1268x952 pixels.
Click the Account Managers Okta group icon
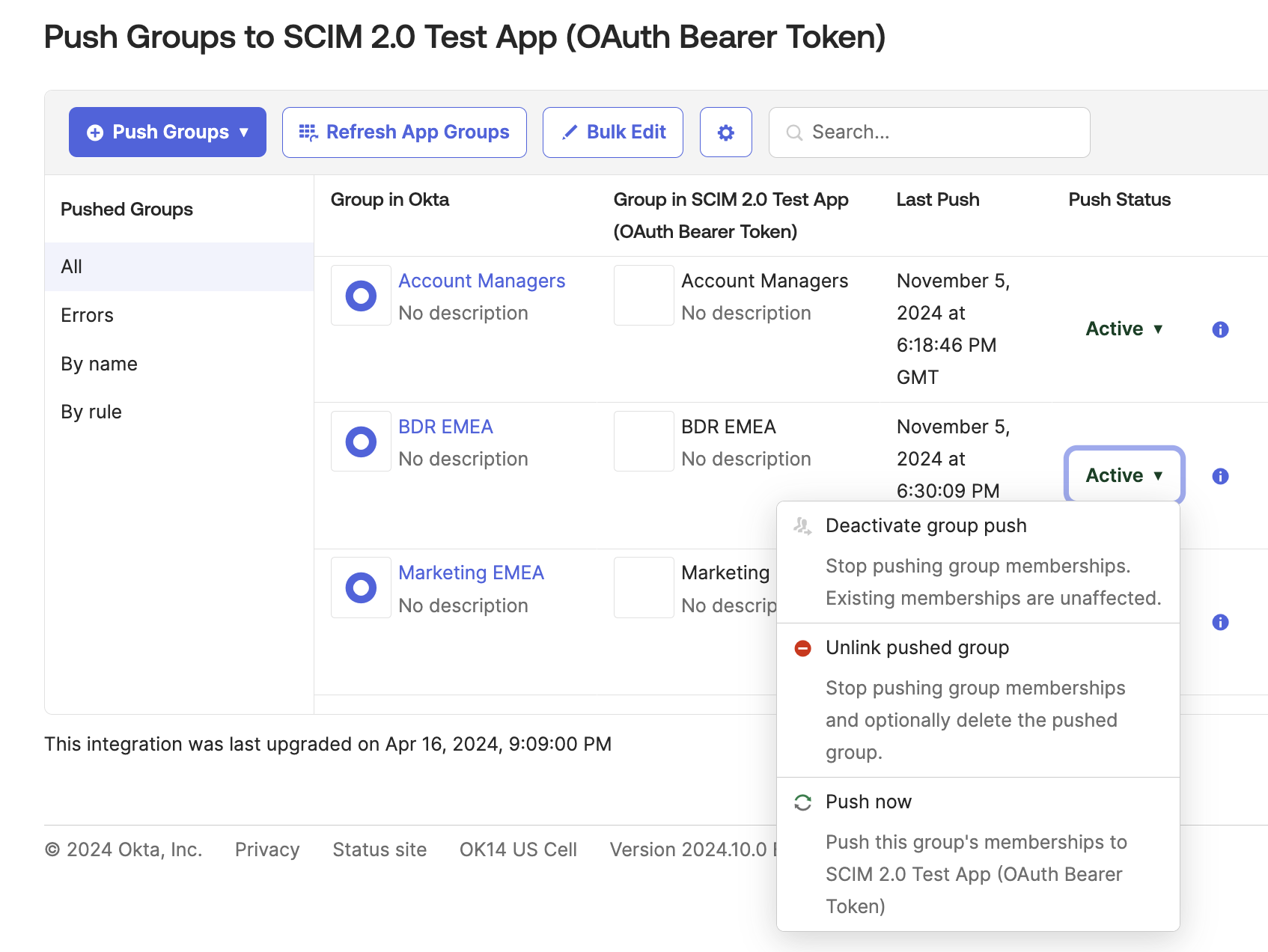pyautogui.click(x=361, y=296)
